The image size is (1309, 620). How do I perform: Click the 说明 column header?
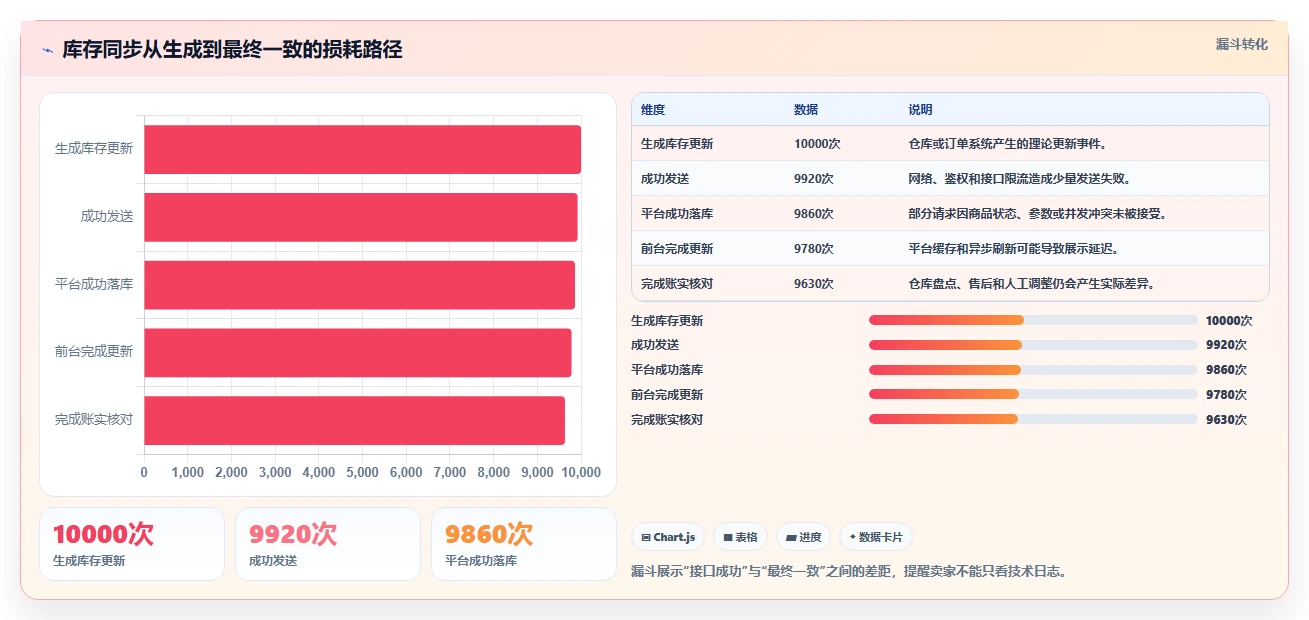tap(920, 109)
